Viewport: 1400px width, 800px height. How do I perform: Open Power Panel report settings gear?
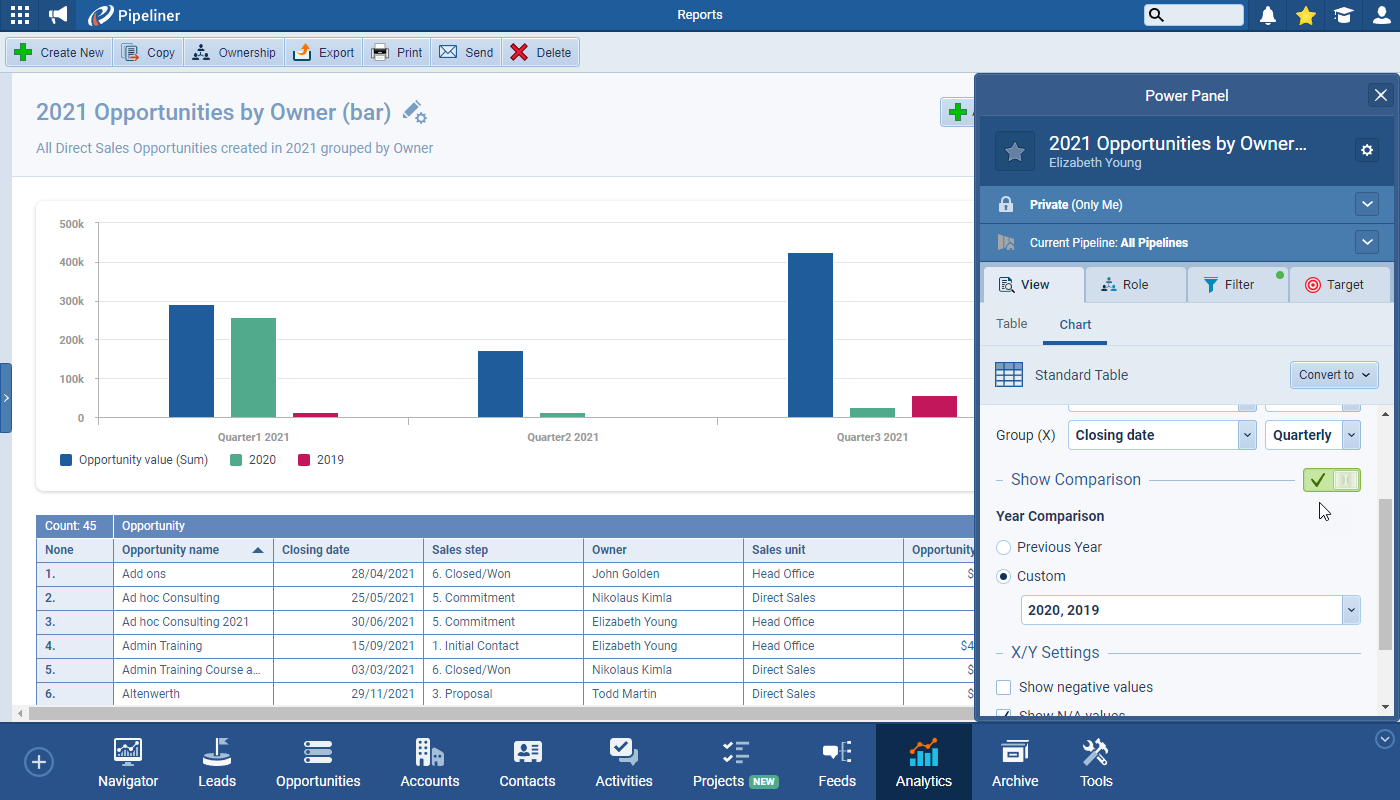[x=1367, y=148]
